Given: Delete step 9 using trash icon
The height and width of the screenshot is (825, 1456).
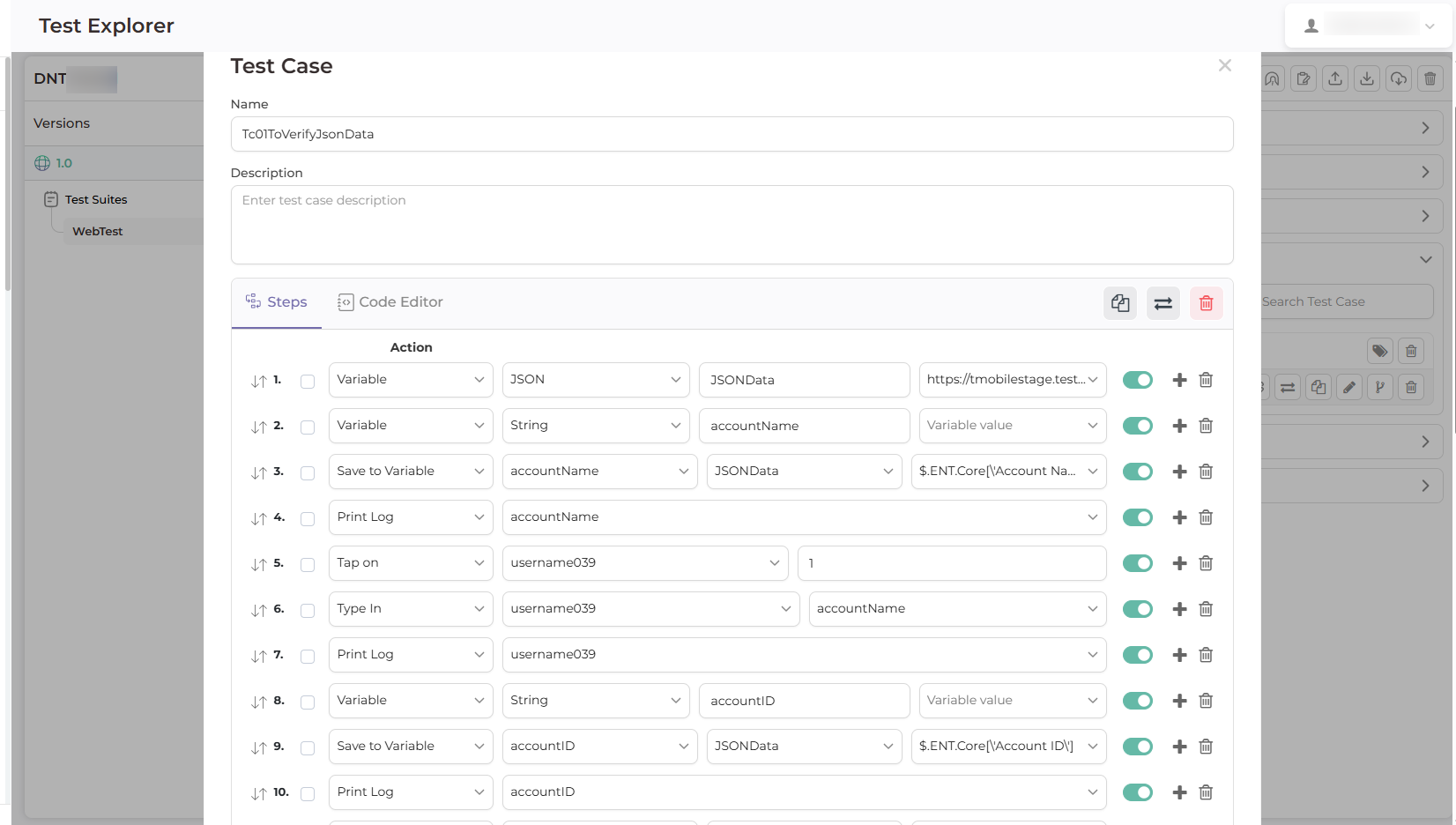Looking at the screenshot, I should coord(1206,747).
